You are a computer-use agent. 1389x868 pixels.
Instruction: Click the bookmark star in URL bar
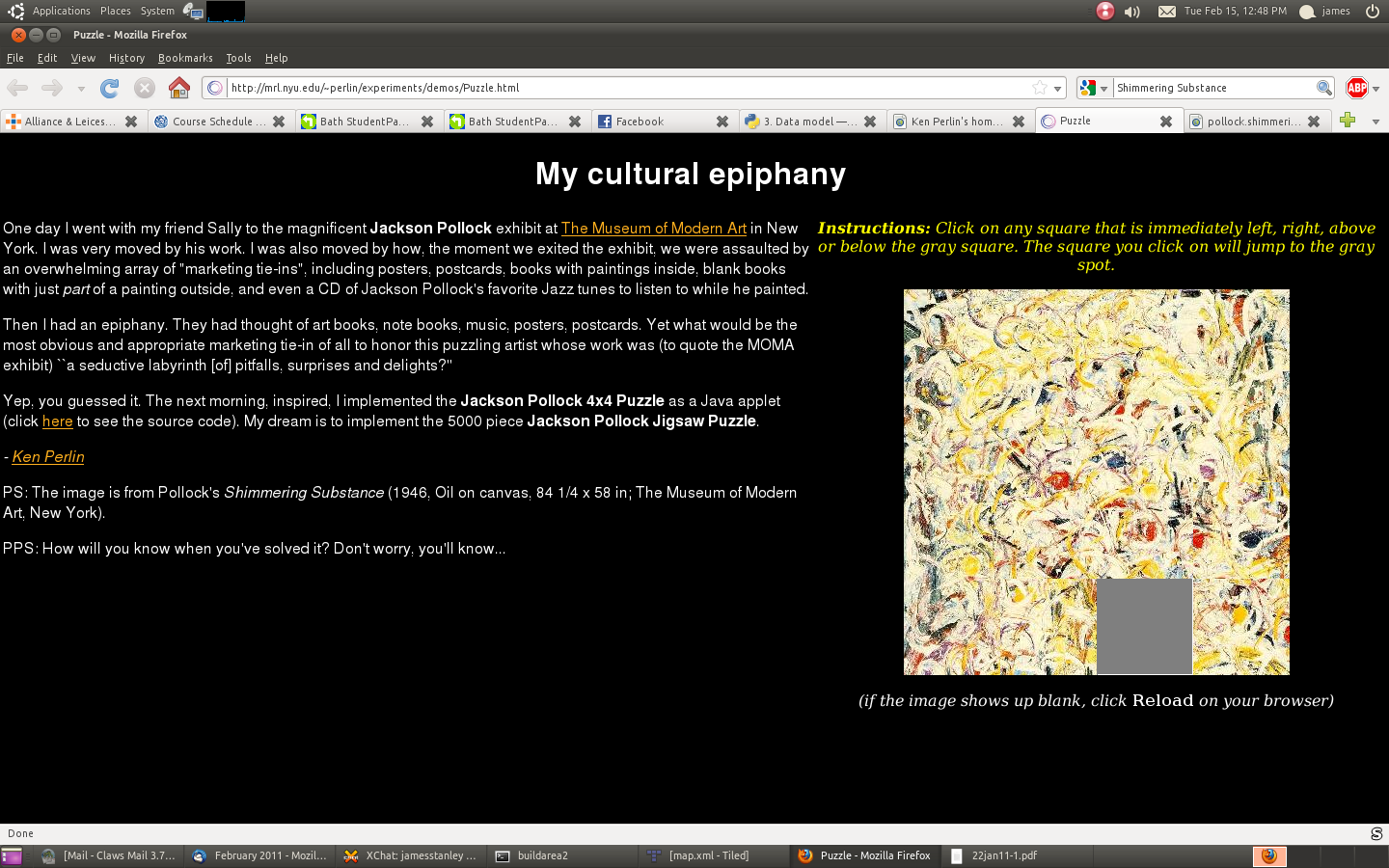(x=1040, y=88)
